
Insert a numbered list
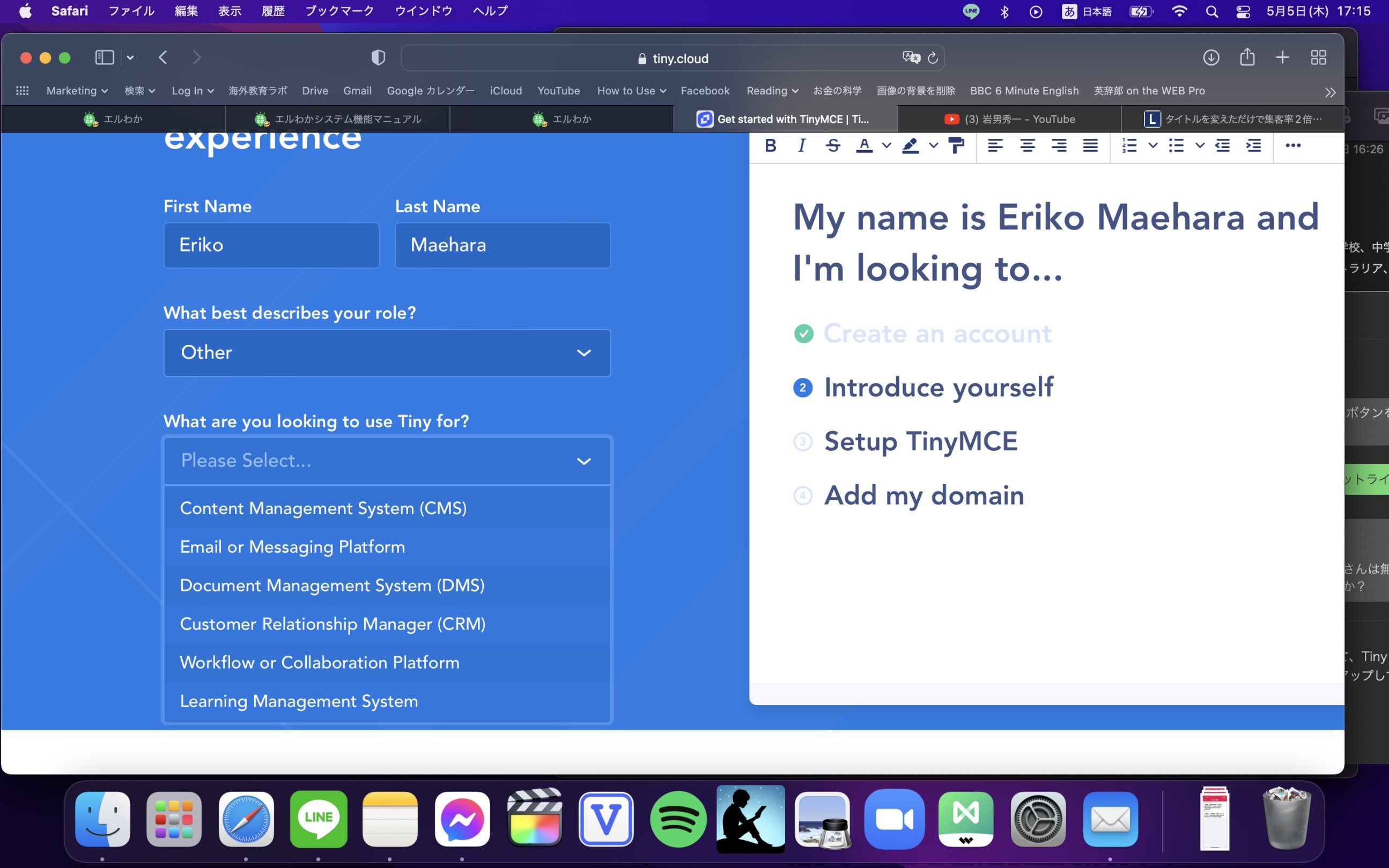coord(1129,146)
